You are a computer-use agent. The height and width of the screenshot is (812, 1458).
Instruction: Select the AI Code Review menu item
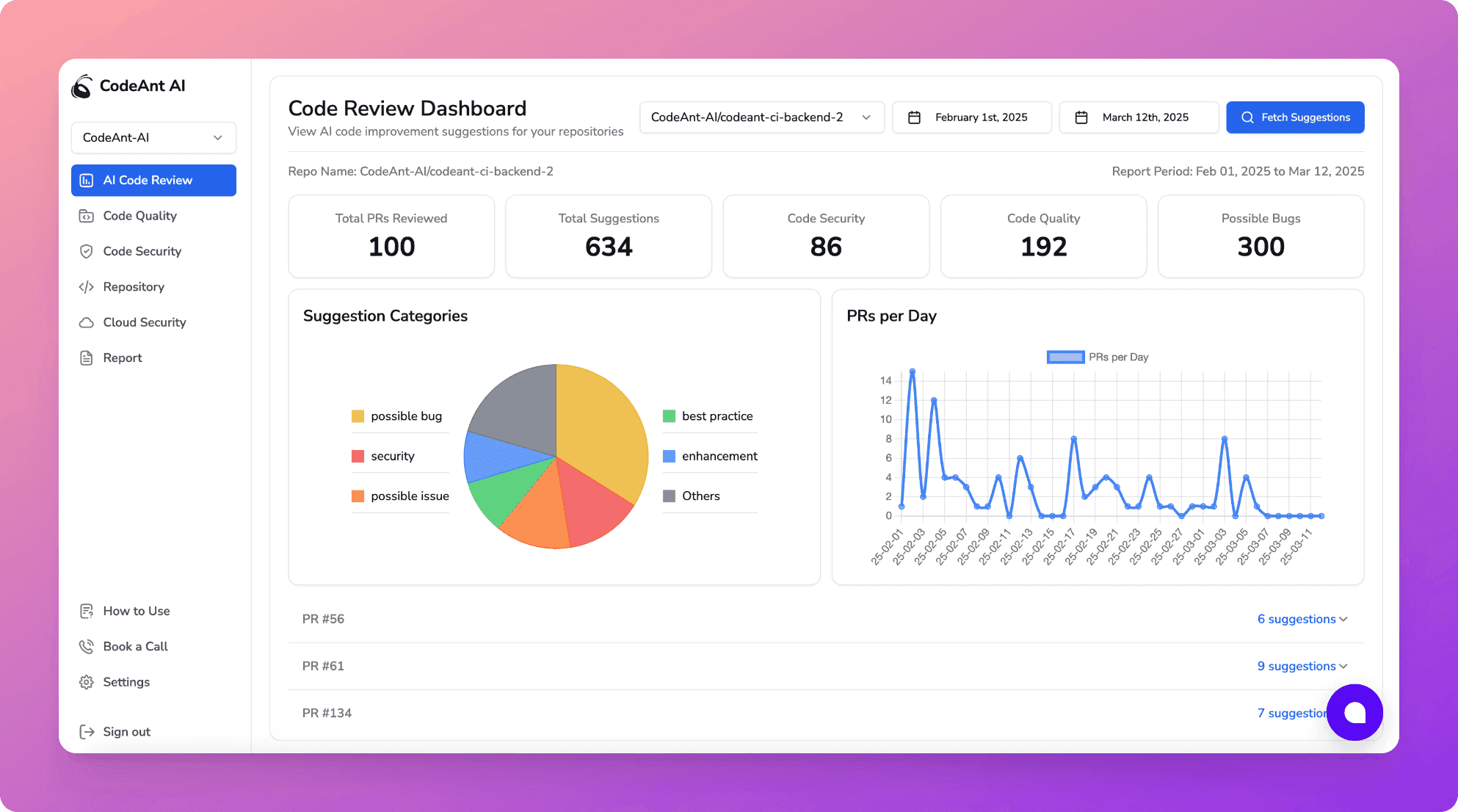tap(153, 181)
